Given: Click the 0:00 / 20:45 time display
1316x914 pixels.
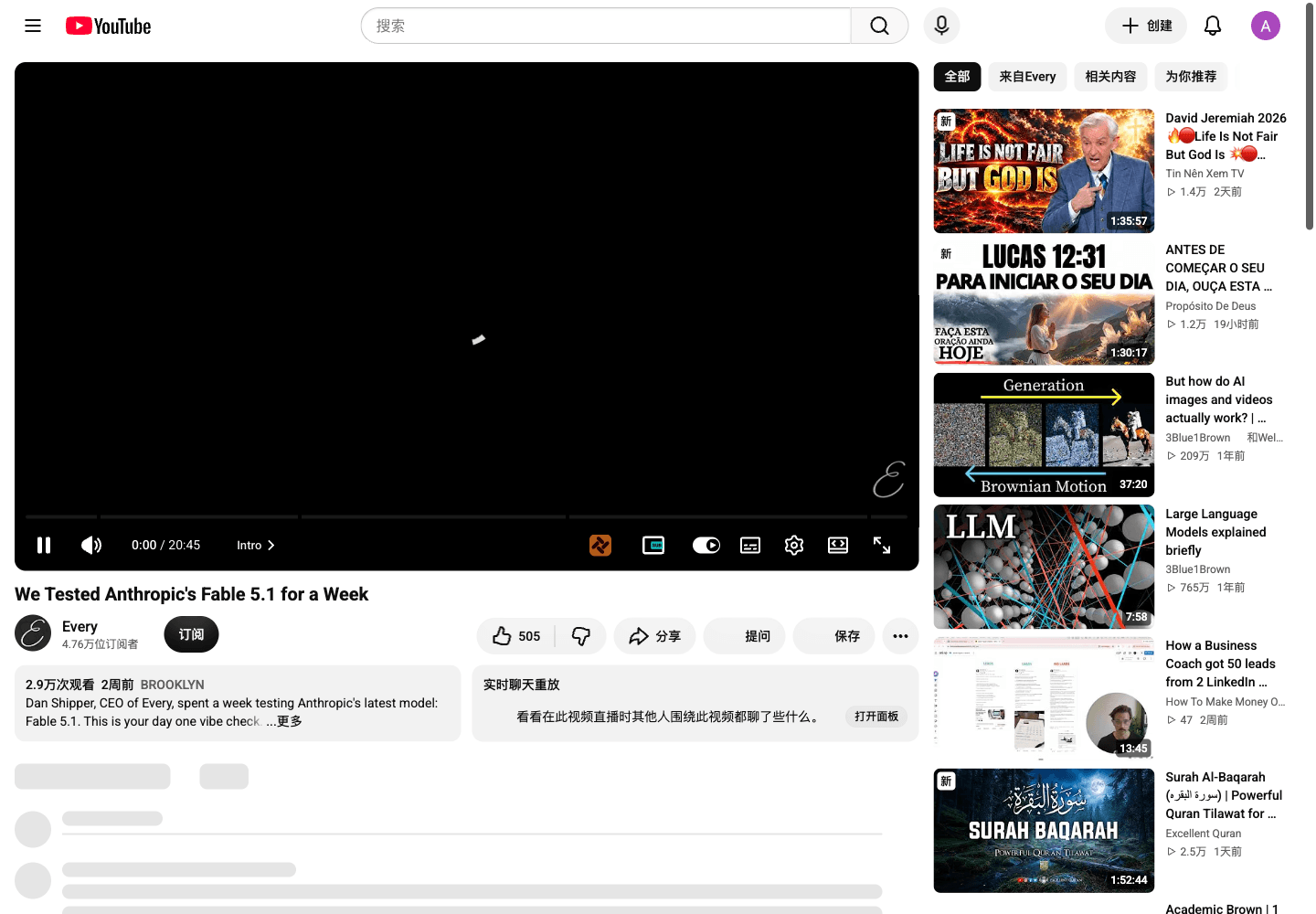Looking at the screenshot, I should pos(165,545).
